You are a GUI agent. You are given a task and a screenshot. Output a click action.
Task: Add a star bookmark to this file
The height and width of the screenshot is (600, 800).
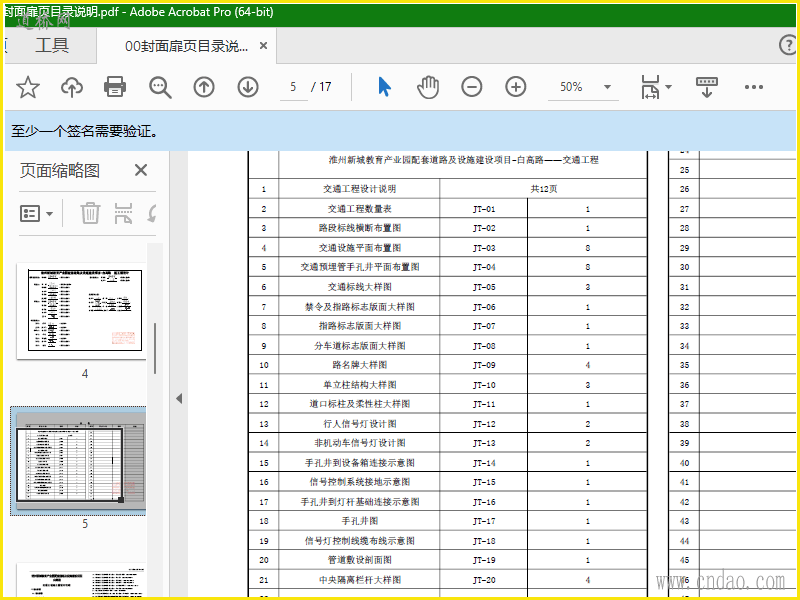tap(28, 87)
